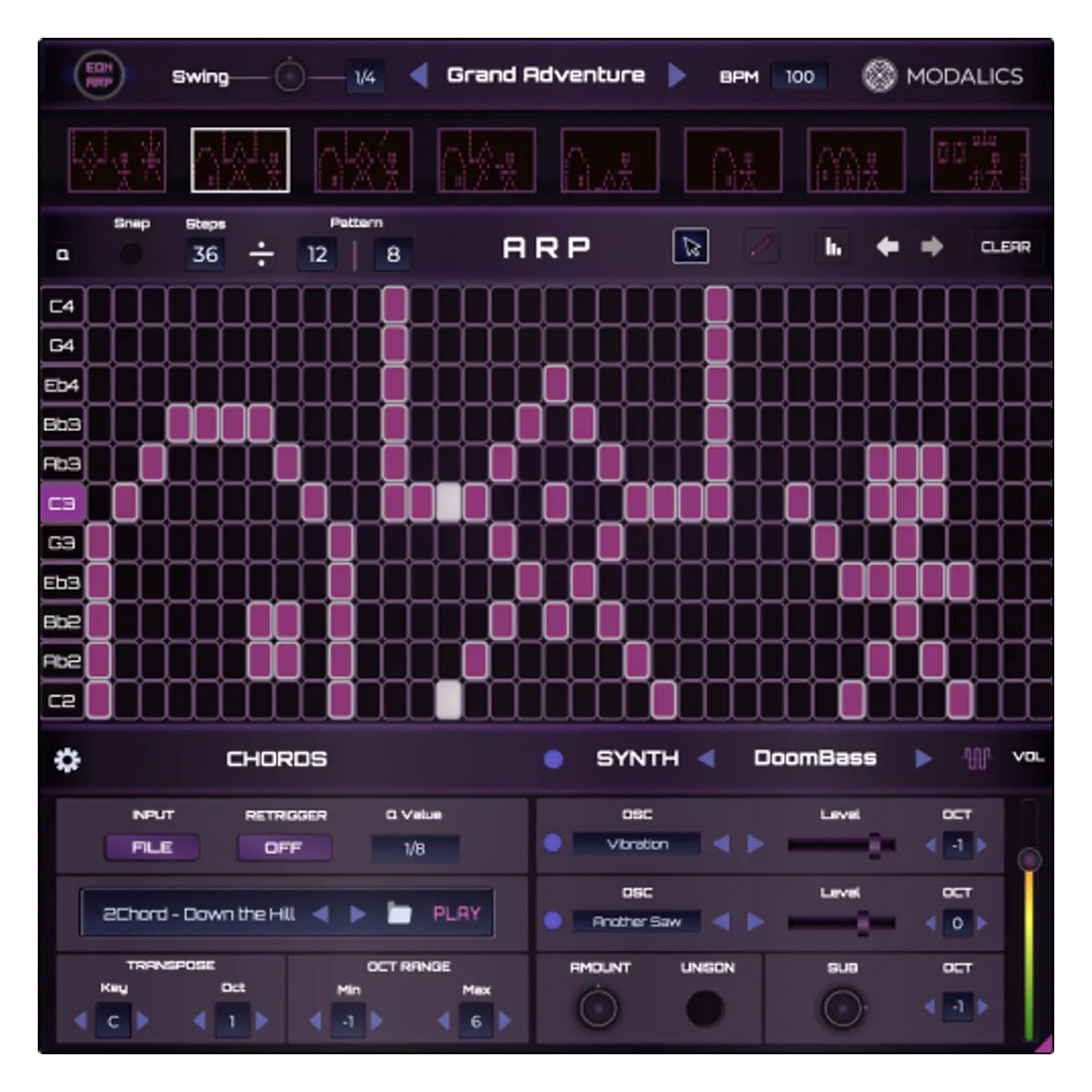Toggle the Another Saw oscillator dot

point(553,920)
